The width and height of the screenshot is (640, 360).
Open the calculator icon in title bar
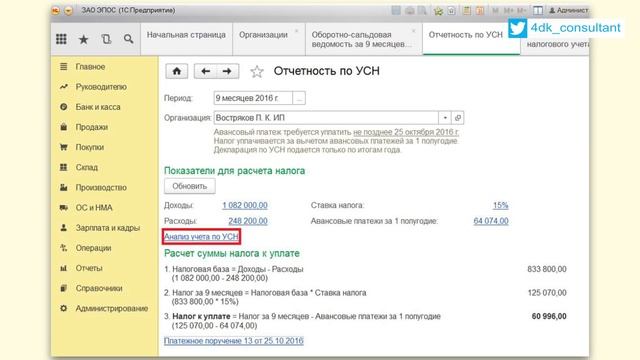click(467, 11)
